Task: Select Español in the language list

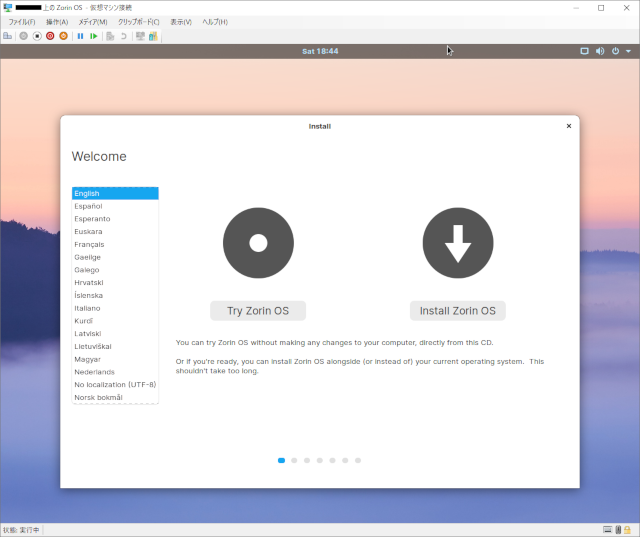Action: click(x=115, y=206)
